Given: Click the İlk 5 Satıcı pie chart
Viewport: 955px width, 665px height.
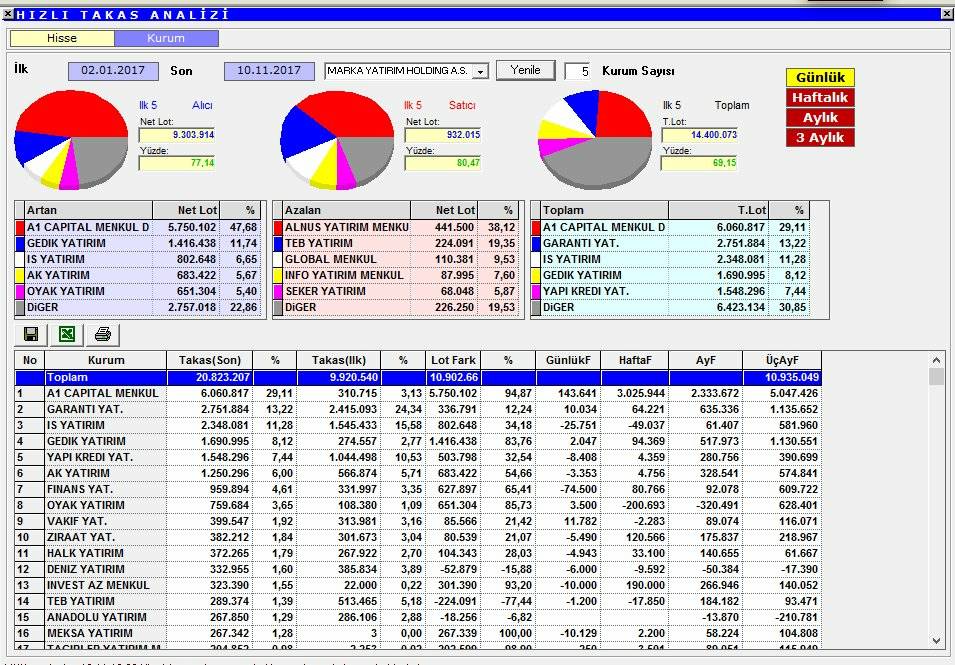Looking at the screenshot, I should [337, 139].
